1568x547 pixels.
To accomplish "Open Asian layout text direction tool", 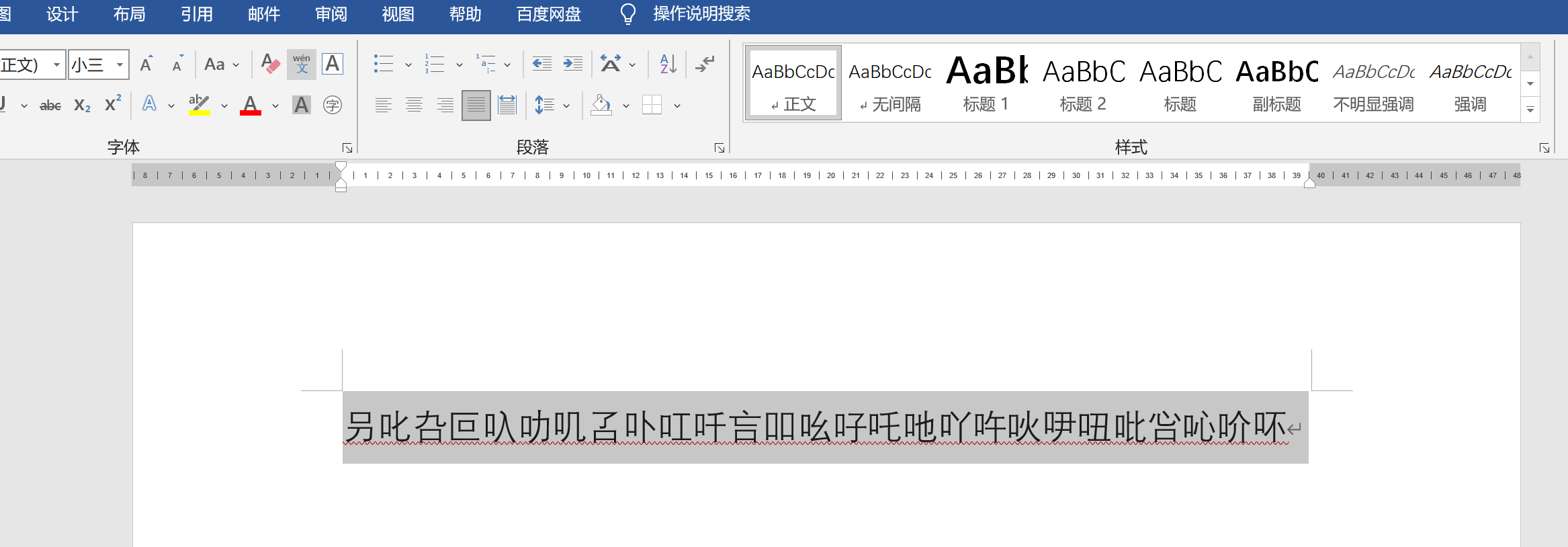I will 610,65.
